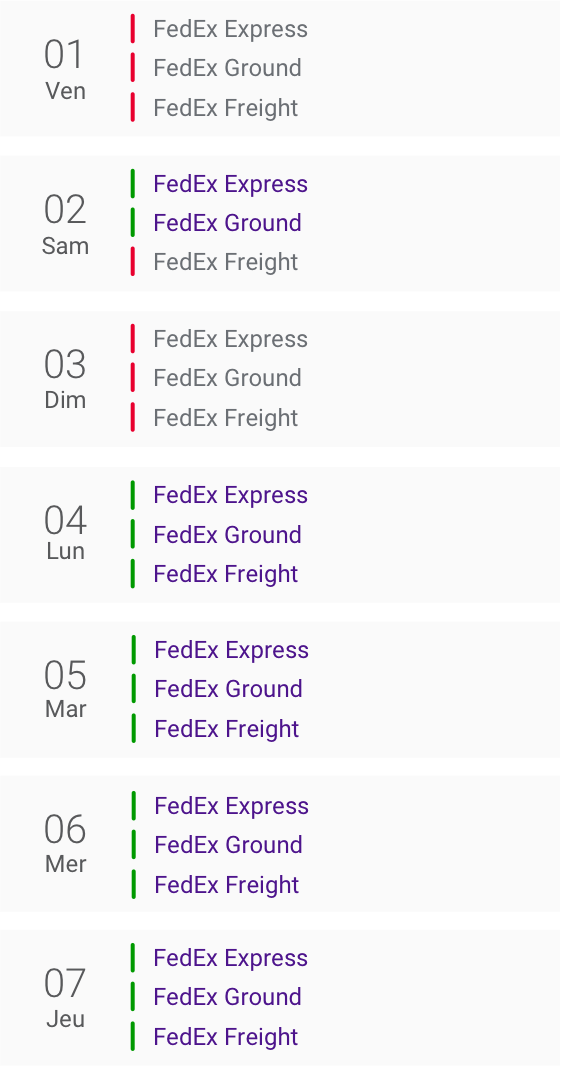Open FedEx Express for 07 Jeu
Viewport: 562px width, 1066px height.
[x=230, y=958]
